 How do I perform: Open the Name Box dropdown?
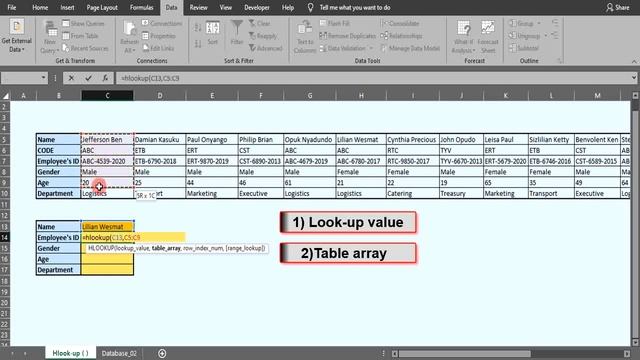[x=43, y=78]
